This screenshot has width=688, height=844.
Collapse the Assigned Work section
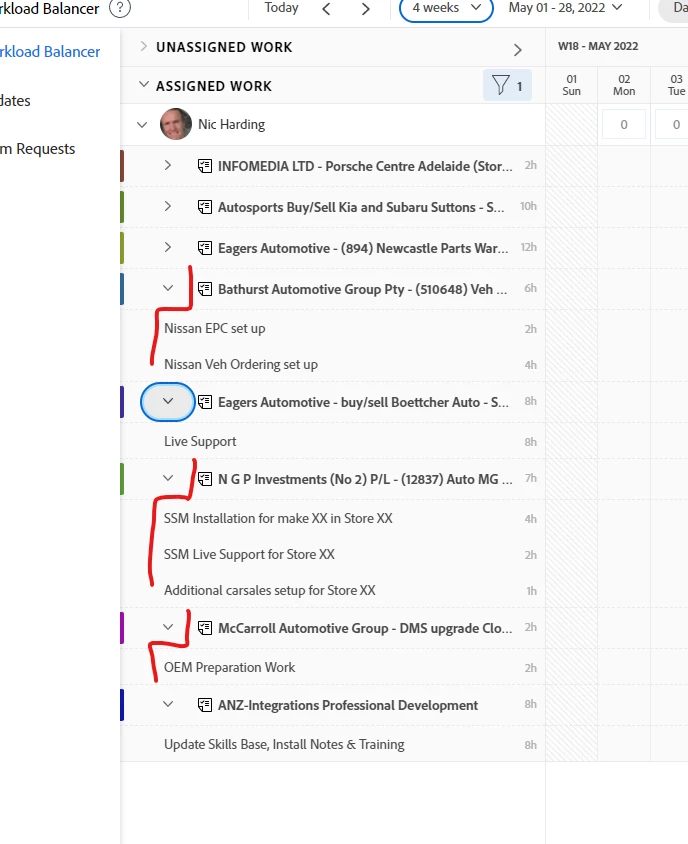click(143, 85)
